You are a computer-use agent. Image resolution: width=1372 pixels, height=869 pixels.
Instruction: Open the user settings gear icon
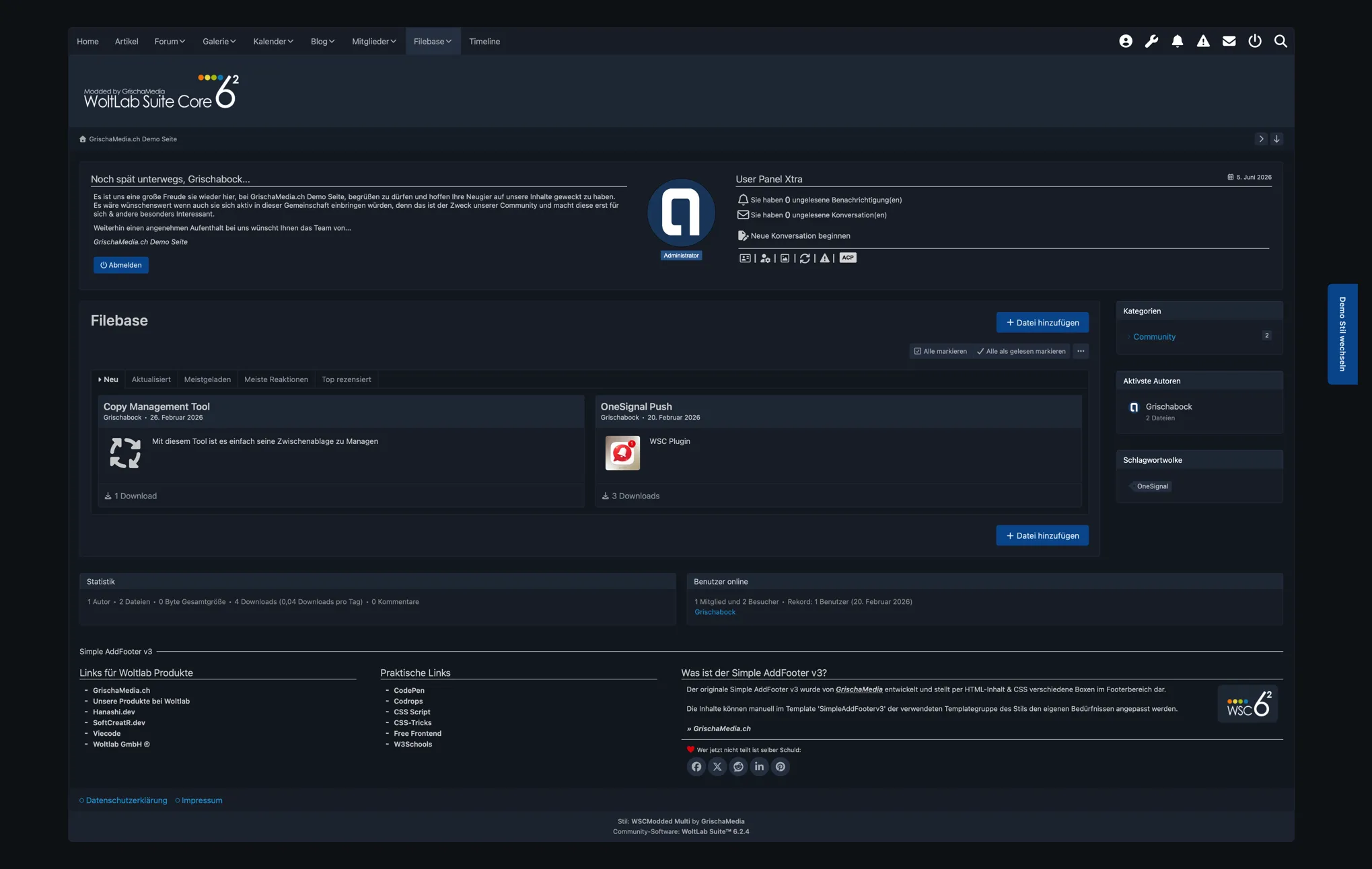tap(765, 258)
